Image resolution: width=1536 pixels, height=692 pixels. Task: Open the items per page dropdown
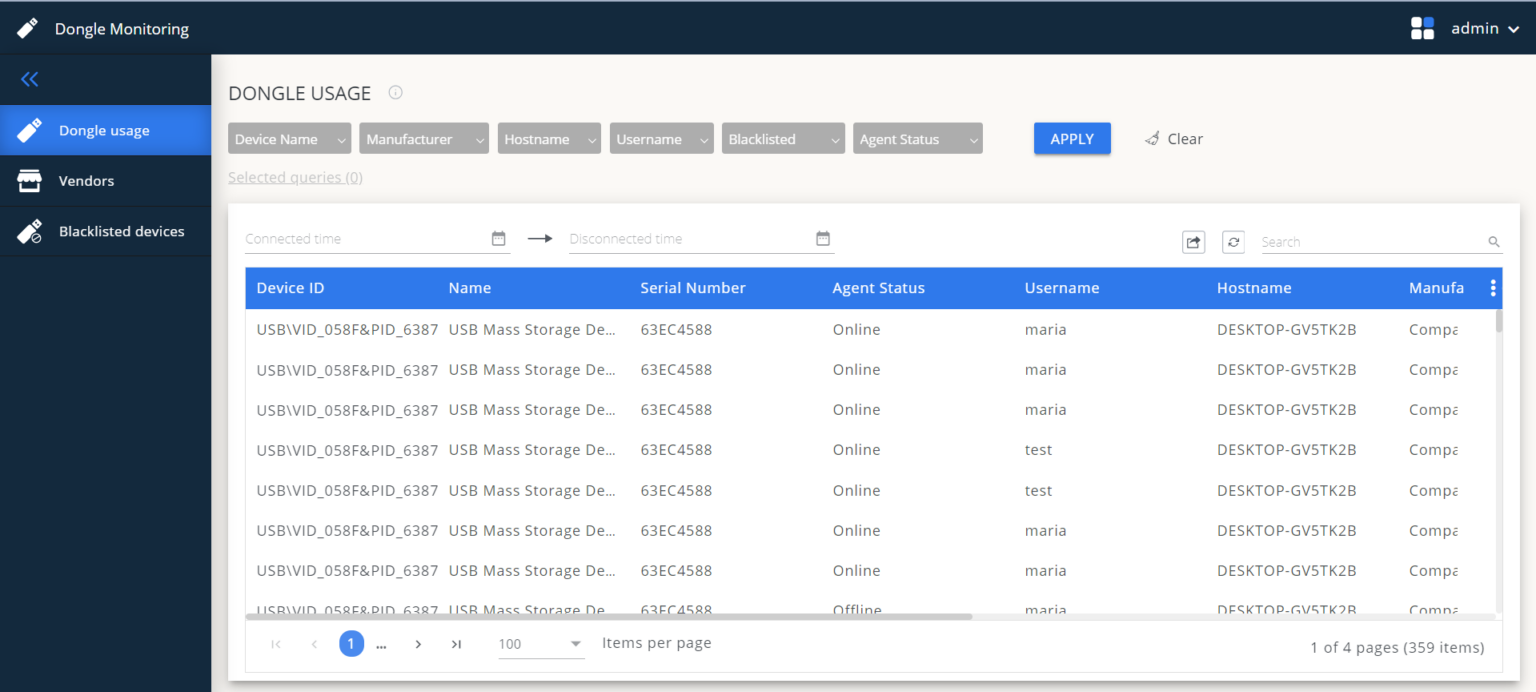click(540, 644)
